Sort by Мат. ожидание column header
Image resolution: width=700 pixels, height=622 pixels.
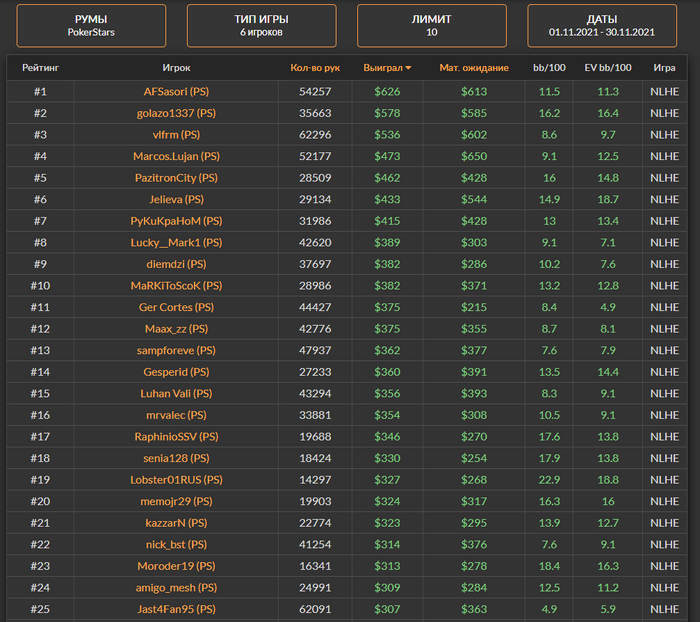474,68
